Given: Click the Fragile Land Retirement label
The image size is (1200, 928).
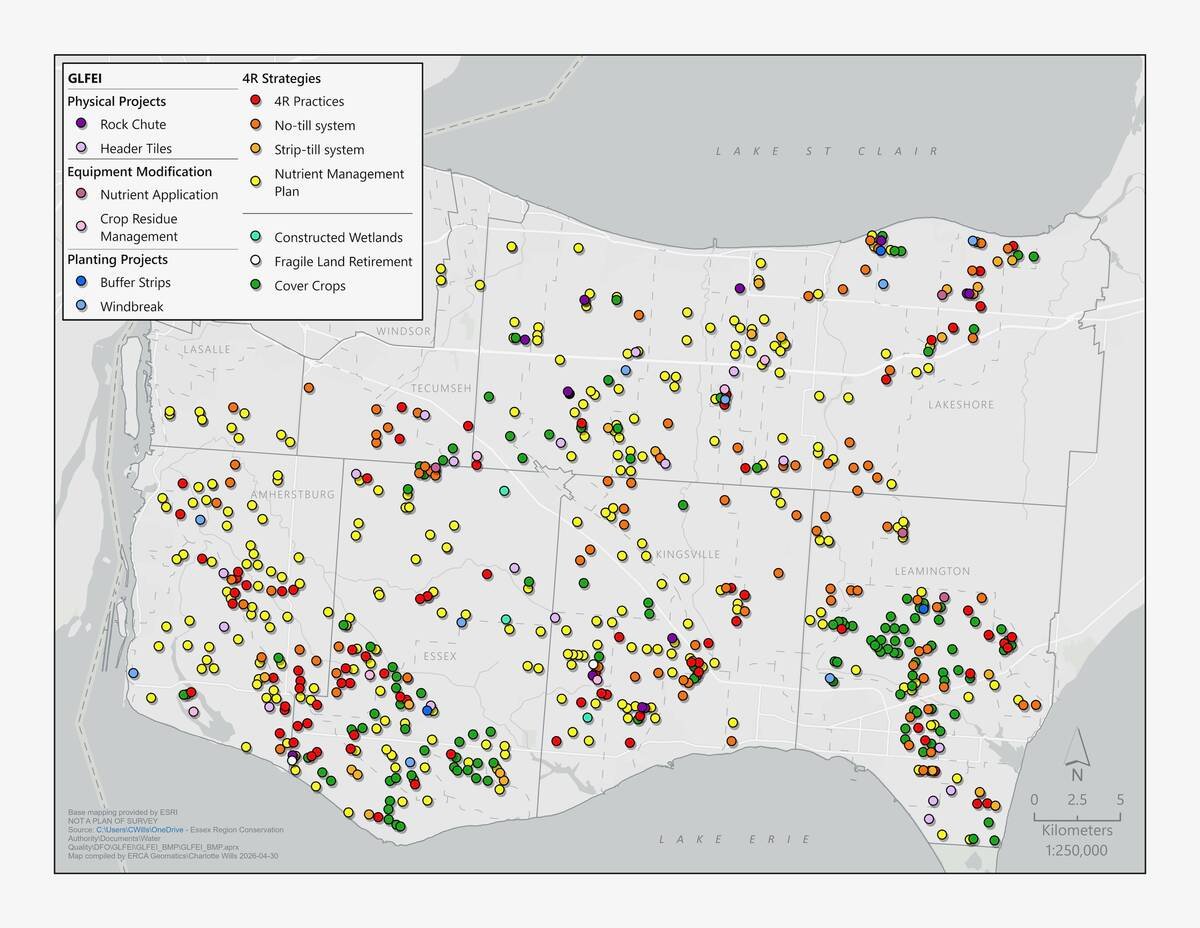Looking at the screenshot, I should pos(343,261).
